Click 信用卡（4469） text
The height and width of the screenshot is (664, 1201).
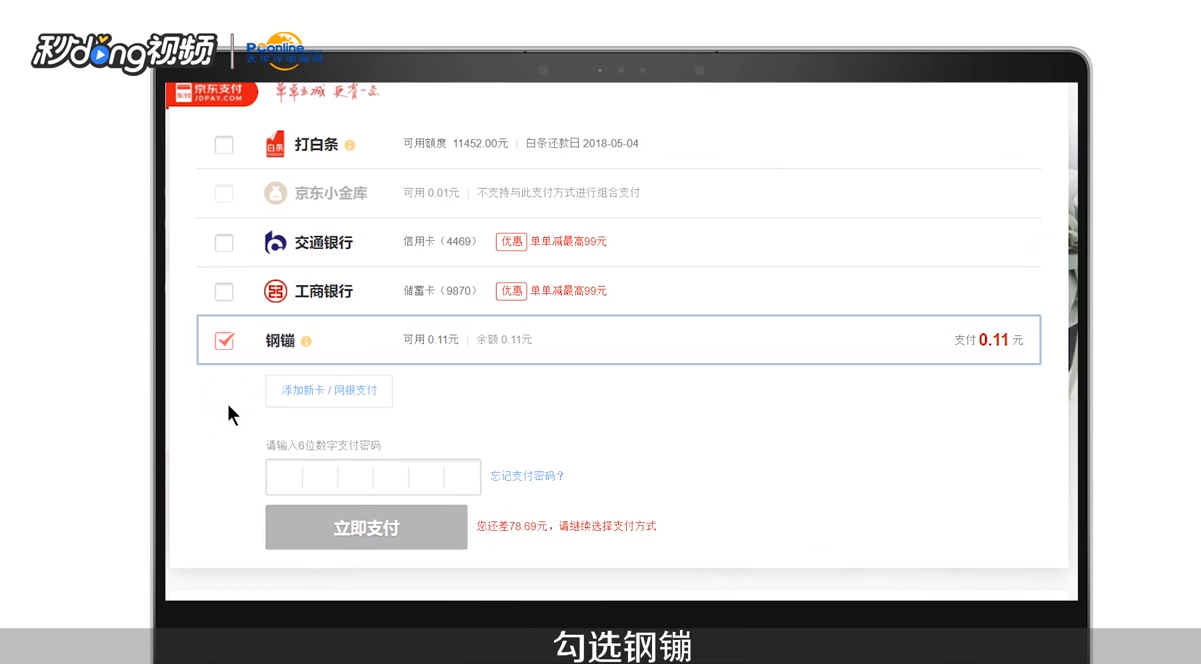point(440,241)
